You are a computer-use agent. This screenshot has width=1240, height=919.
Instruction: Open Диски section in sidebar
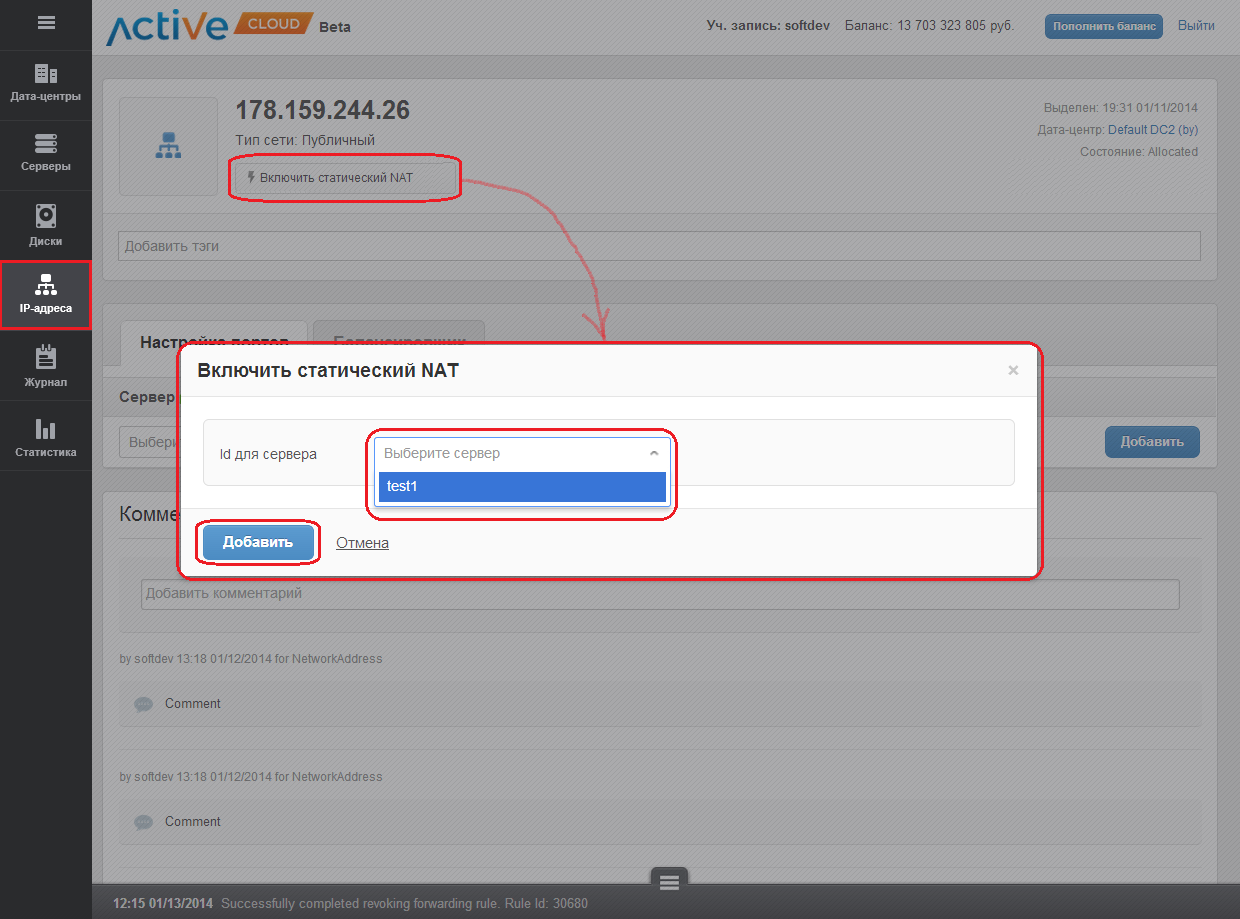(x=46, y=225)
